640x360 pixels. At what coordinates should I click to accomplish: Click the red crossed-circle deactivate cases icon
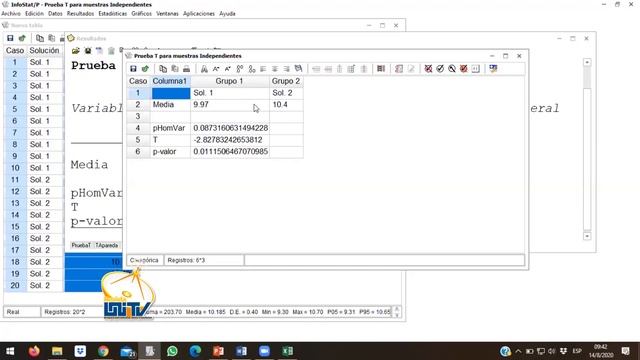coord(428,69)
